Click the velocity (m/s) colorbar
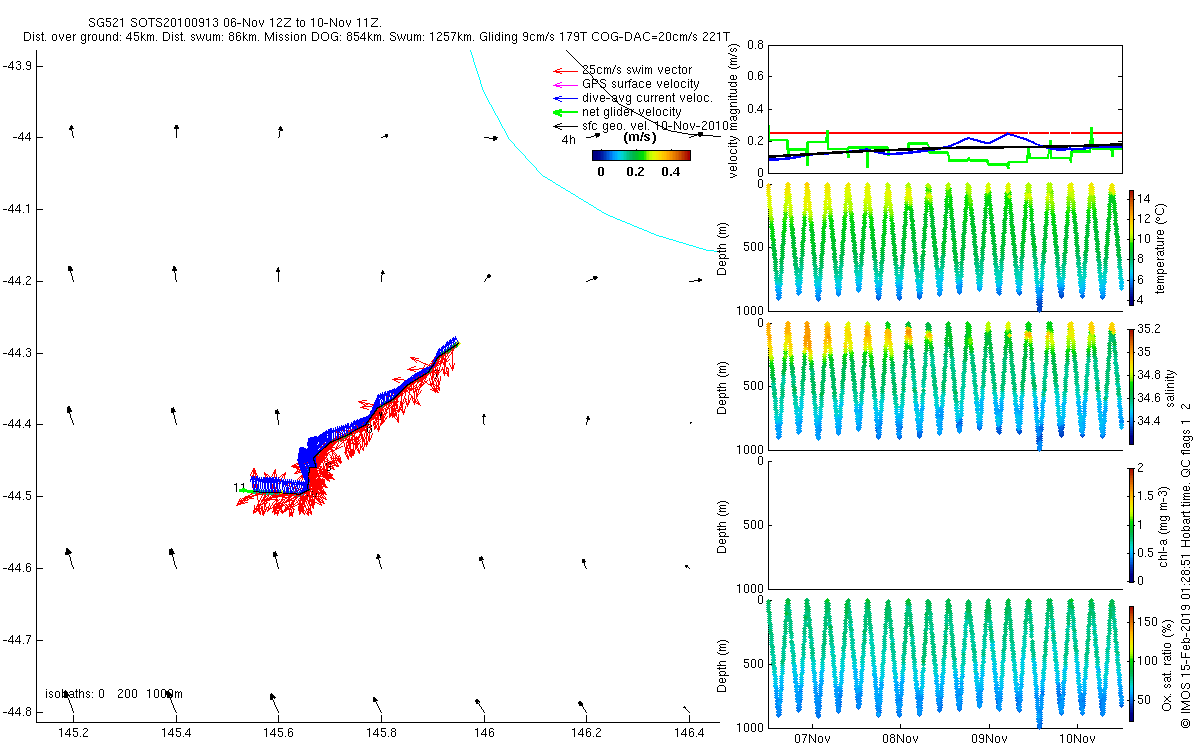1200x750 pixels. point(641,155)
